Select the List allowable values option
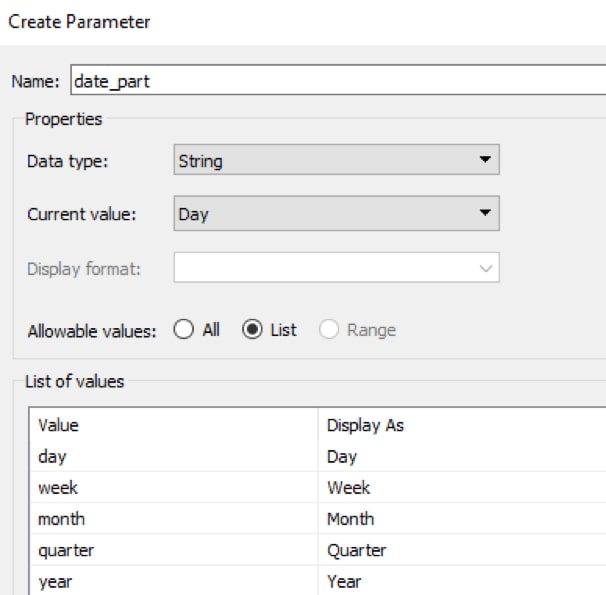Viewport: 606px width, 595px height. [x=253, y=330]
